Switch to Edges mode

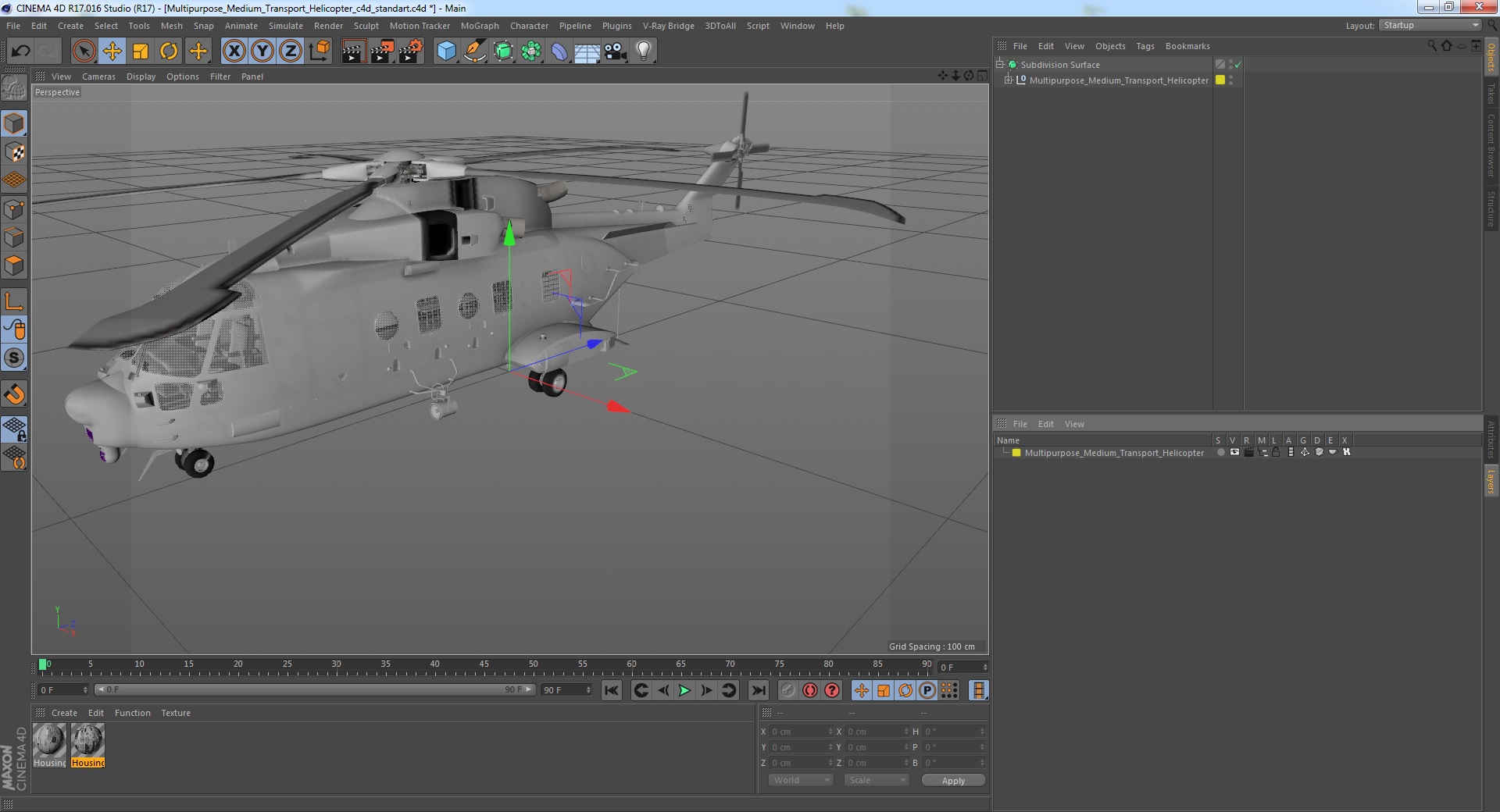14,237
